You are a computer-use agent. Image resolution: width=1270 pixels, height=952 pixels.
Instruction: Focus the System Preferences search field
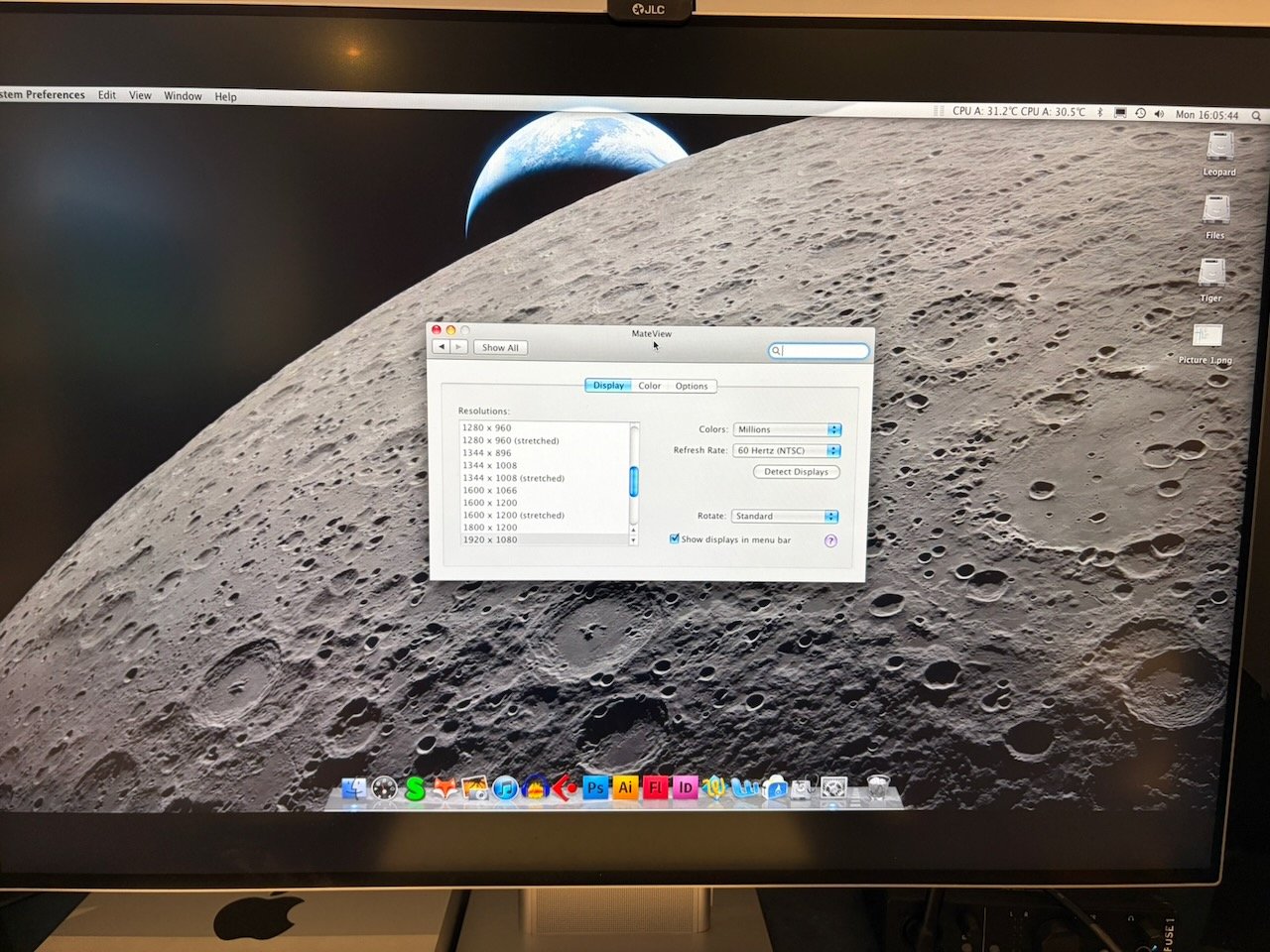point(819,350)
